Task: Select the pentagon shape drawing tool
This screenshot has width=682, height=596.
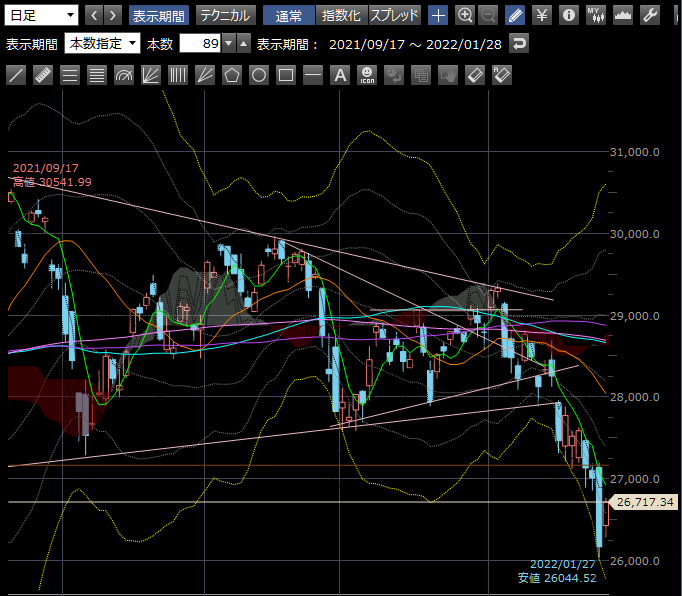Action: [x=232, y=75]
